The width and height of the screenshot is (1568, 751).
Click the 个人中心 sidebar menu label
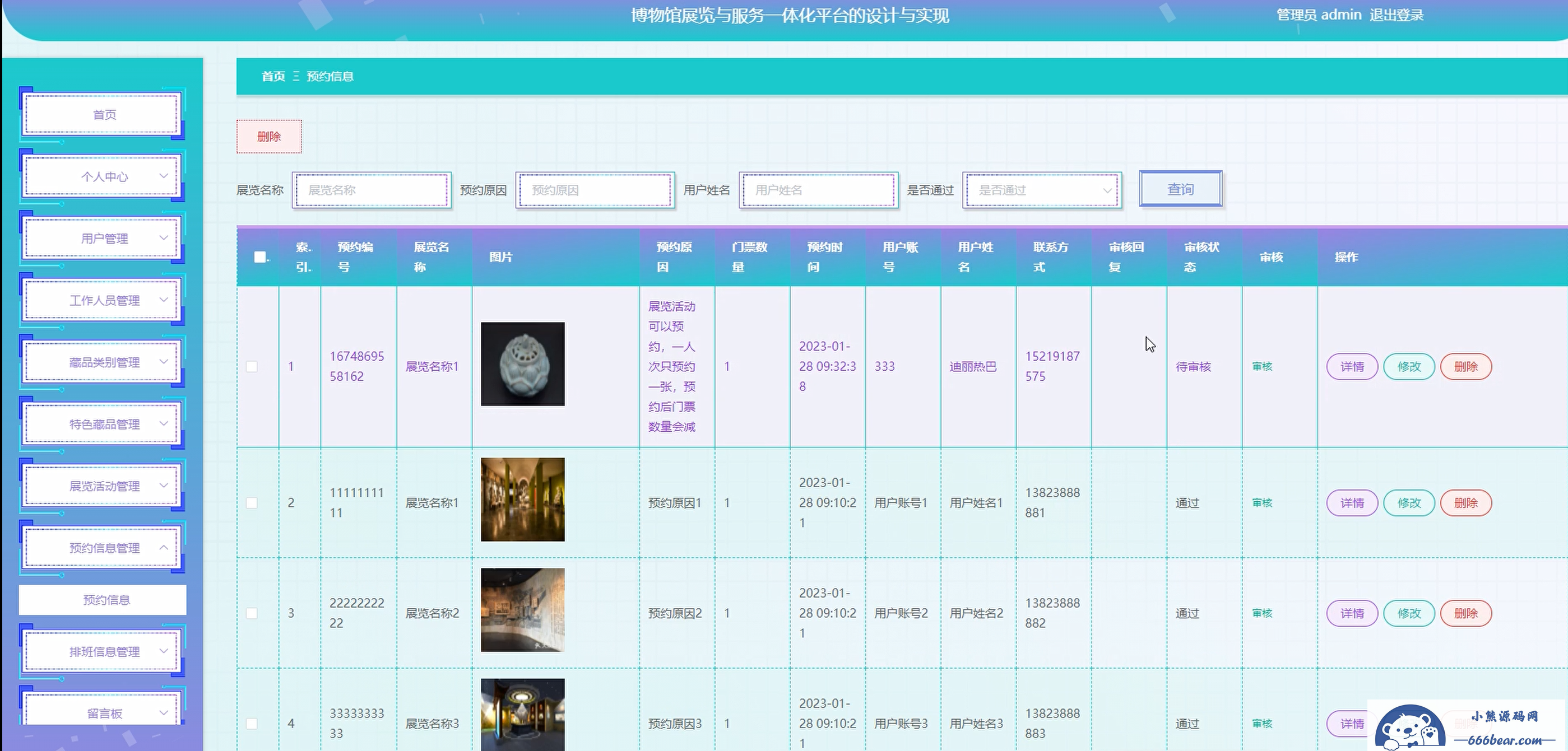pyautogui.click(x=105, y=177)
